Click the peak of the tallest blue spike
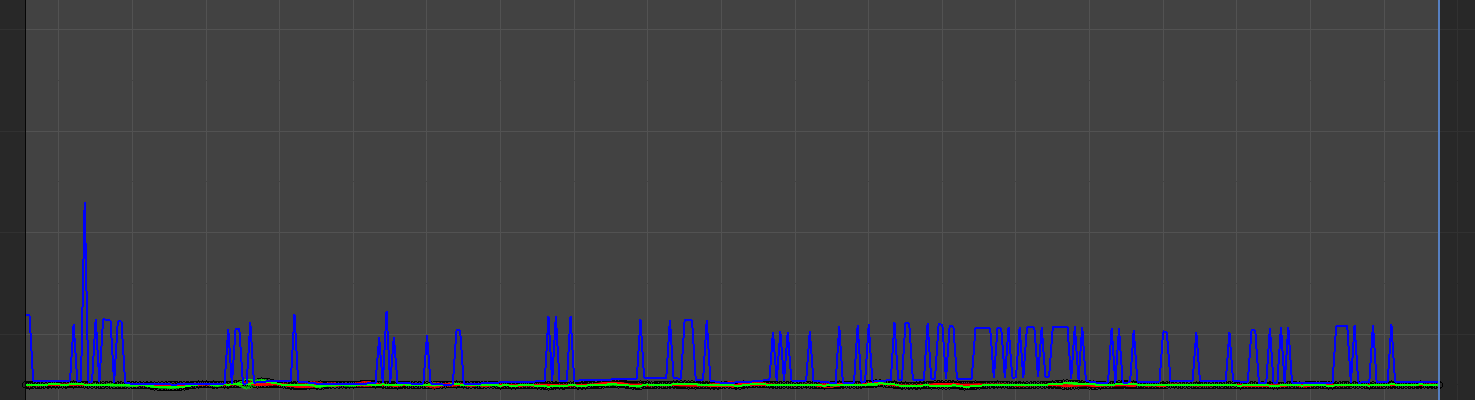Image resolution: width=1475 pixels, height=400 pixels. [85, 204]
